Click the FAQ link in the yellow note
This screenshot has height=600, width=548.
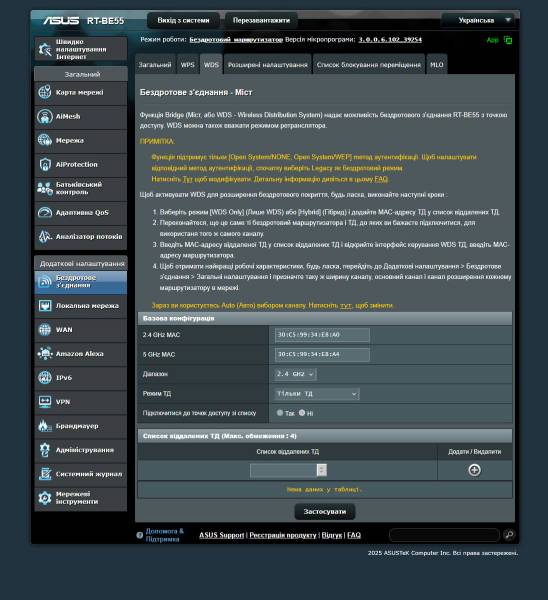(381, 179)
